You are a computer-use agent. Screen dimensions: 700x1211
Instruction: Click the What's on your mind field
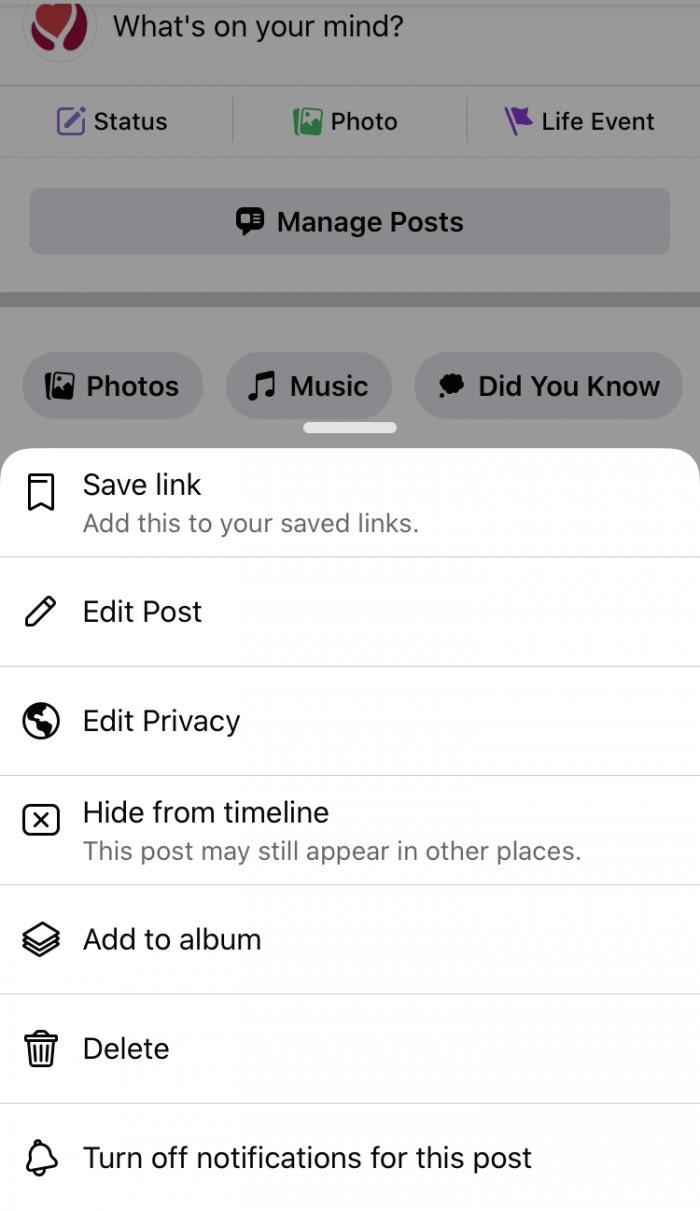tap(255, 27)
